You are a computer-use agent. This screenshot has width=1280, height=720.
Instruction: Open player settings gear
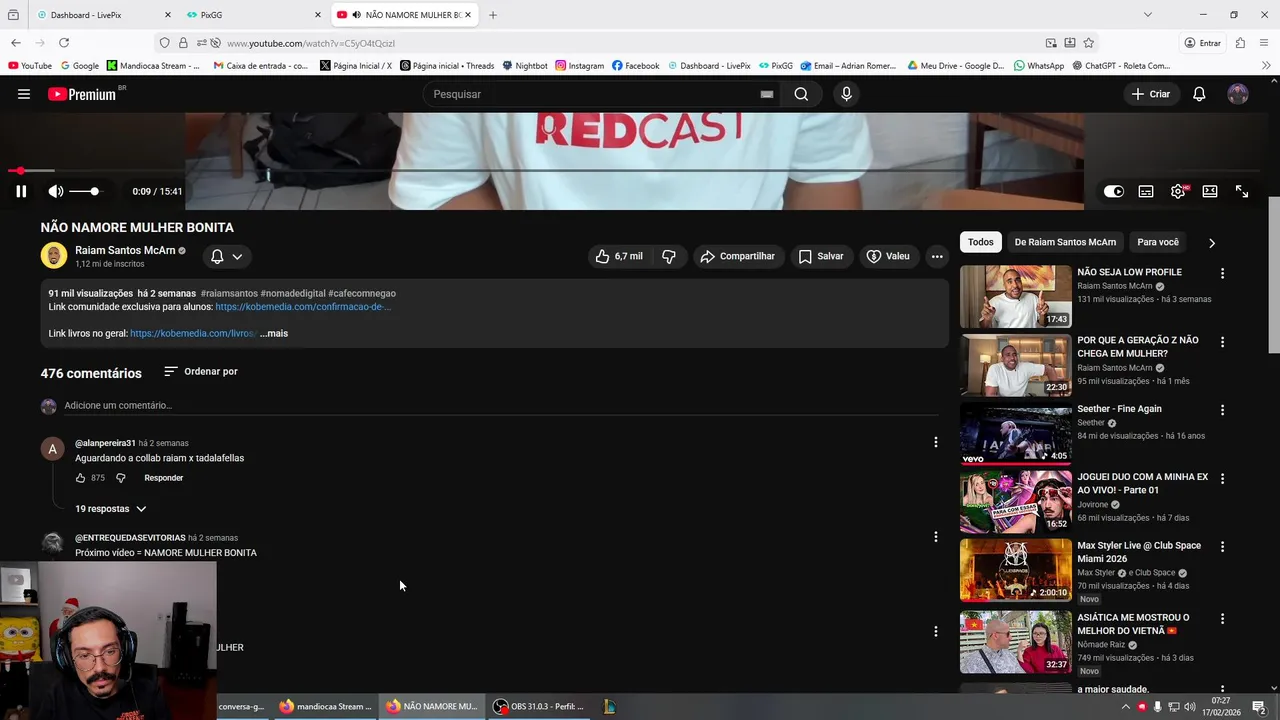[1178, 191]
